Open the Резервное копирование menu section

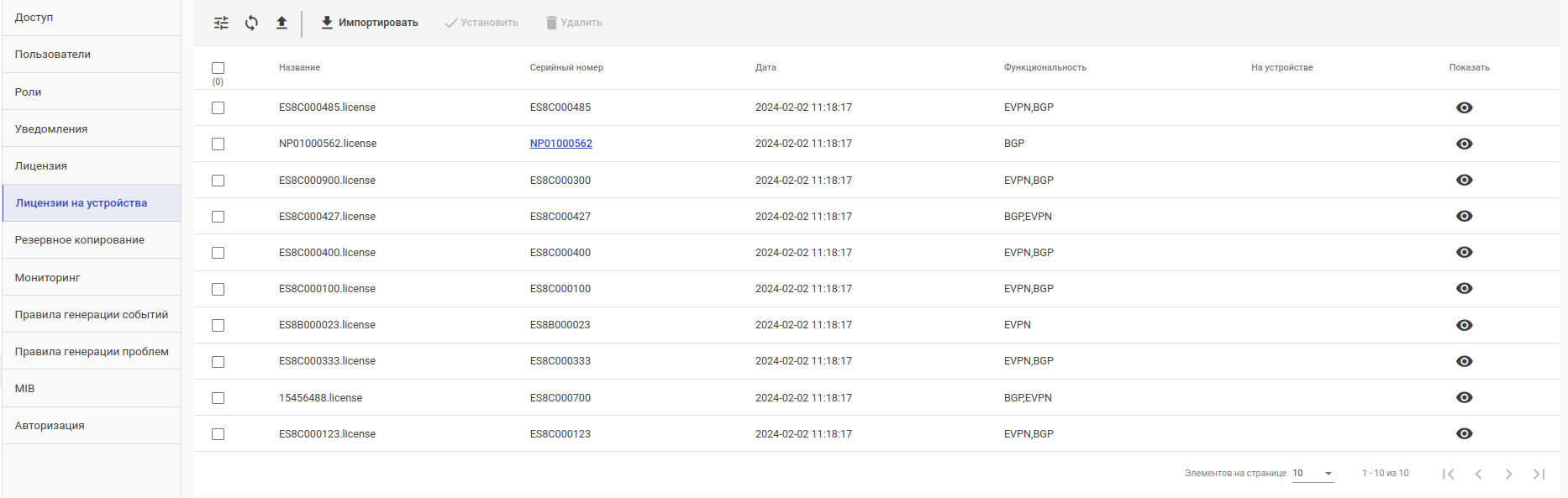coord(80,240)
